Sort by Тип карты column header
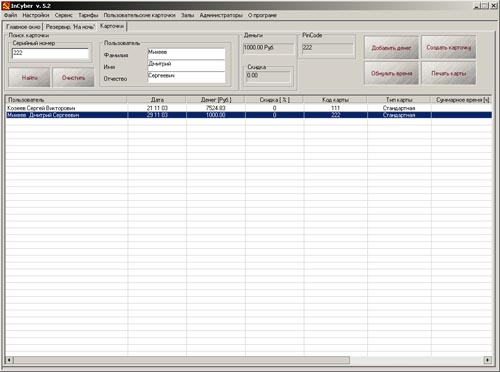 [x=399, y=100]
